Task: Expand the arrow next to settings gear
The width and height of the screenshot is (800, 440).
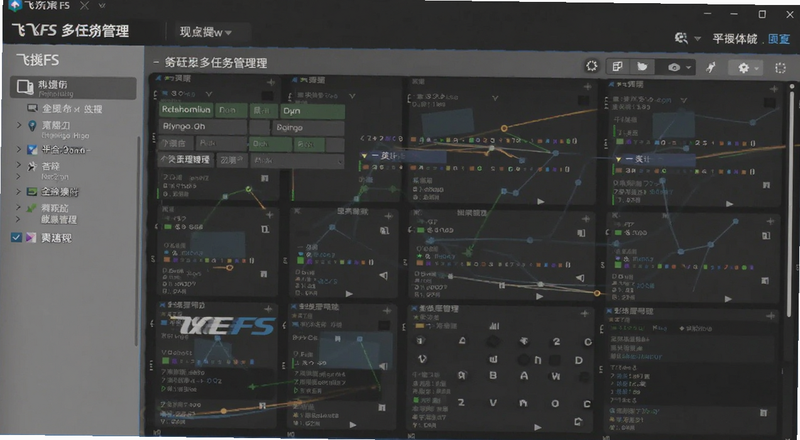Action: pyautogui.click(x=757, y=68)
